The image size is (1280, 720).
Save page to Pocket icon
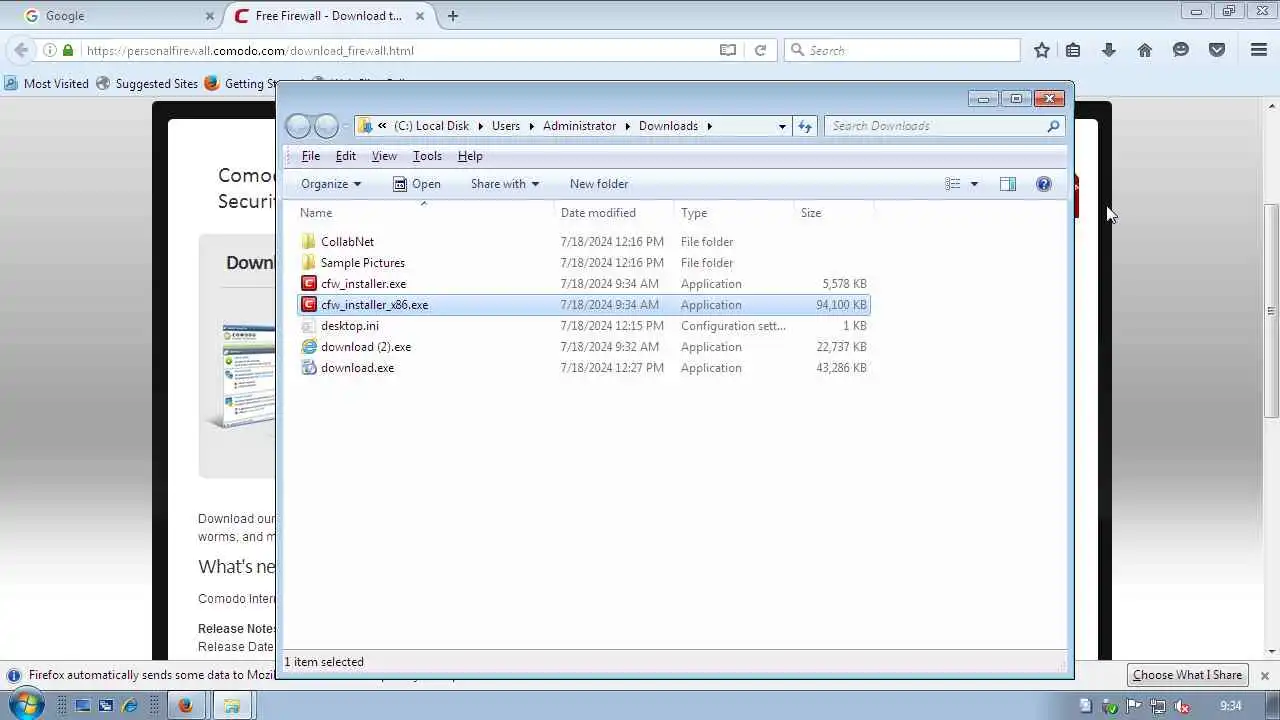pos(1217,50)
